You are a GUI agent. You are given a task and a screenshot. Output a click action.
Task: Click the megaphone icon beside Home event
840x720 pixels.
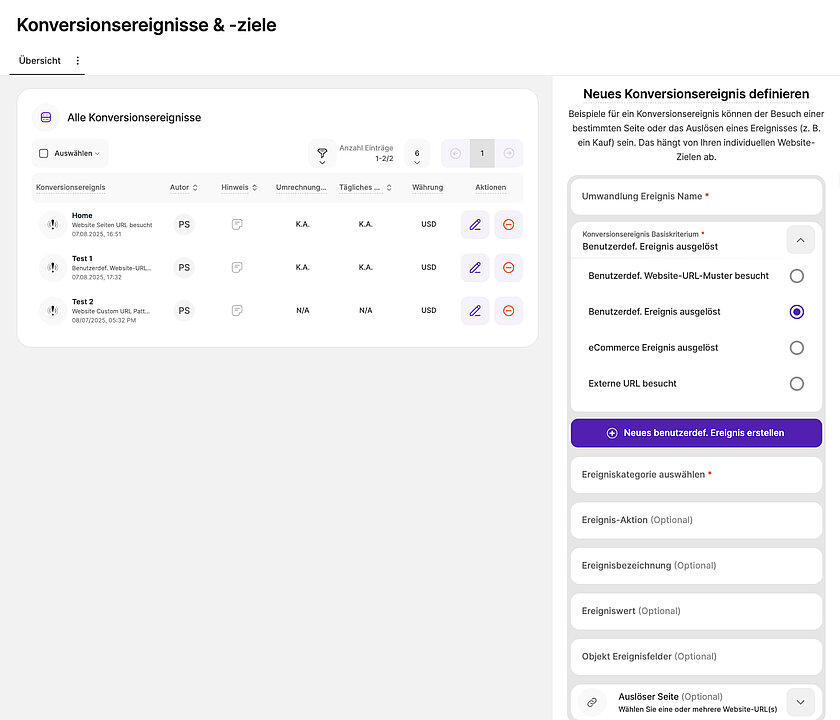51,224
